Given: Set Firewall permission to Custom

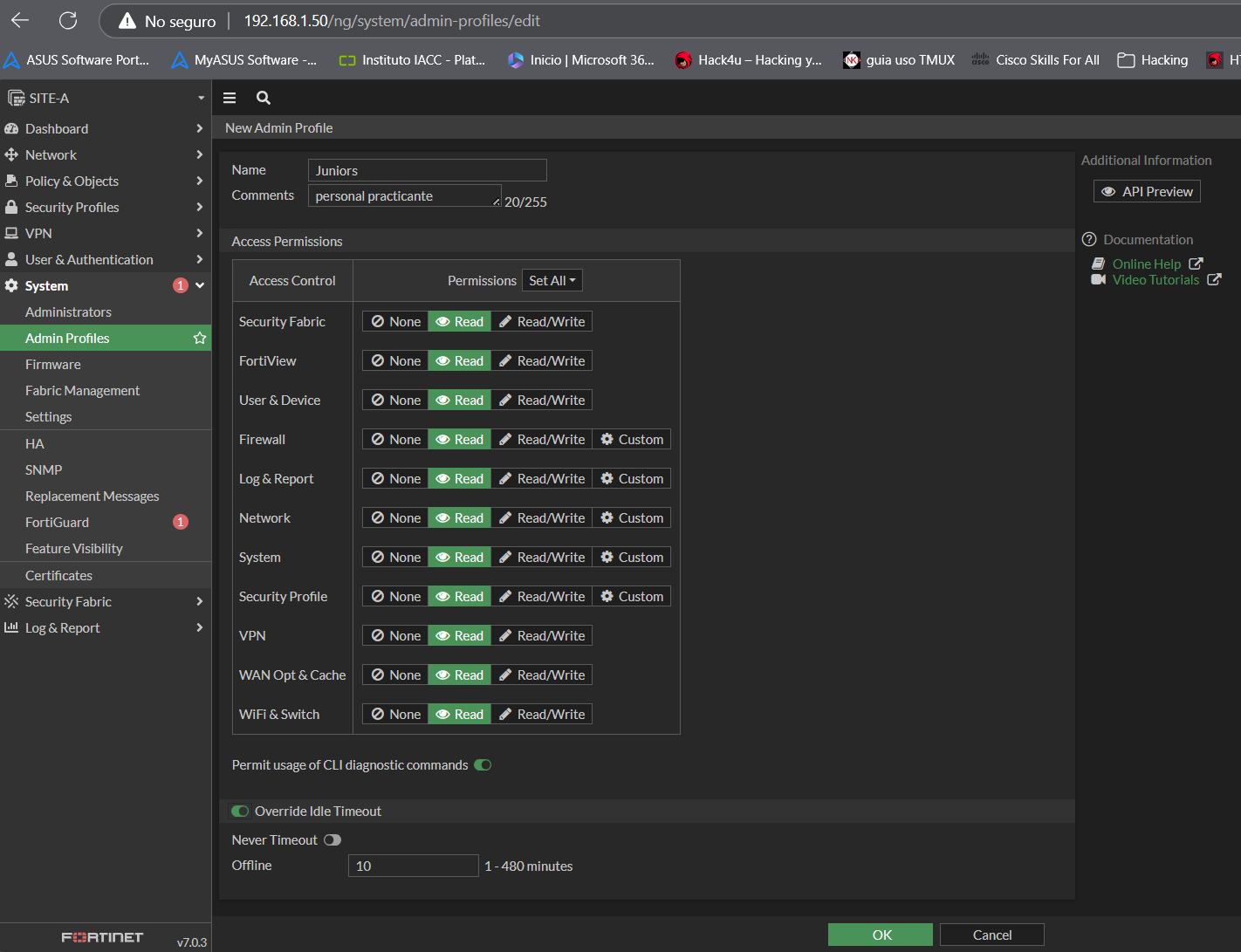Looking at the screenshot, I should pyautogui.click(x=632, y=440).
